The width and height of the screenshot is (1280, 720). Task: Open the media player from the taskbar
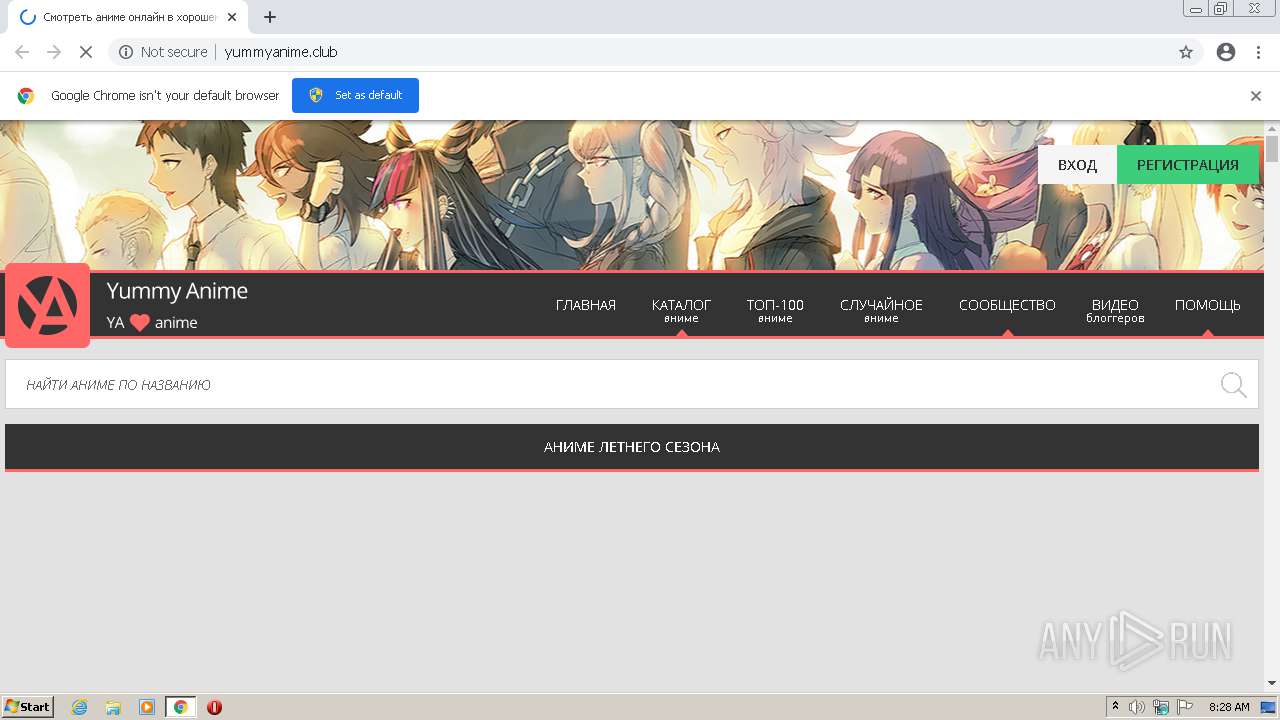tap(147, 707)
